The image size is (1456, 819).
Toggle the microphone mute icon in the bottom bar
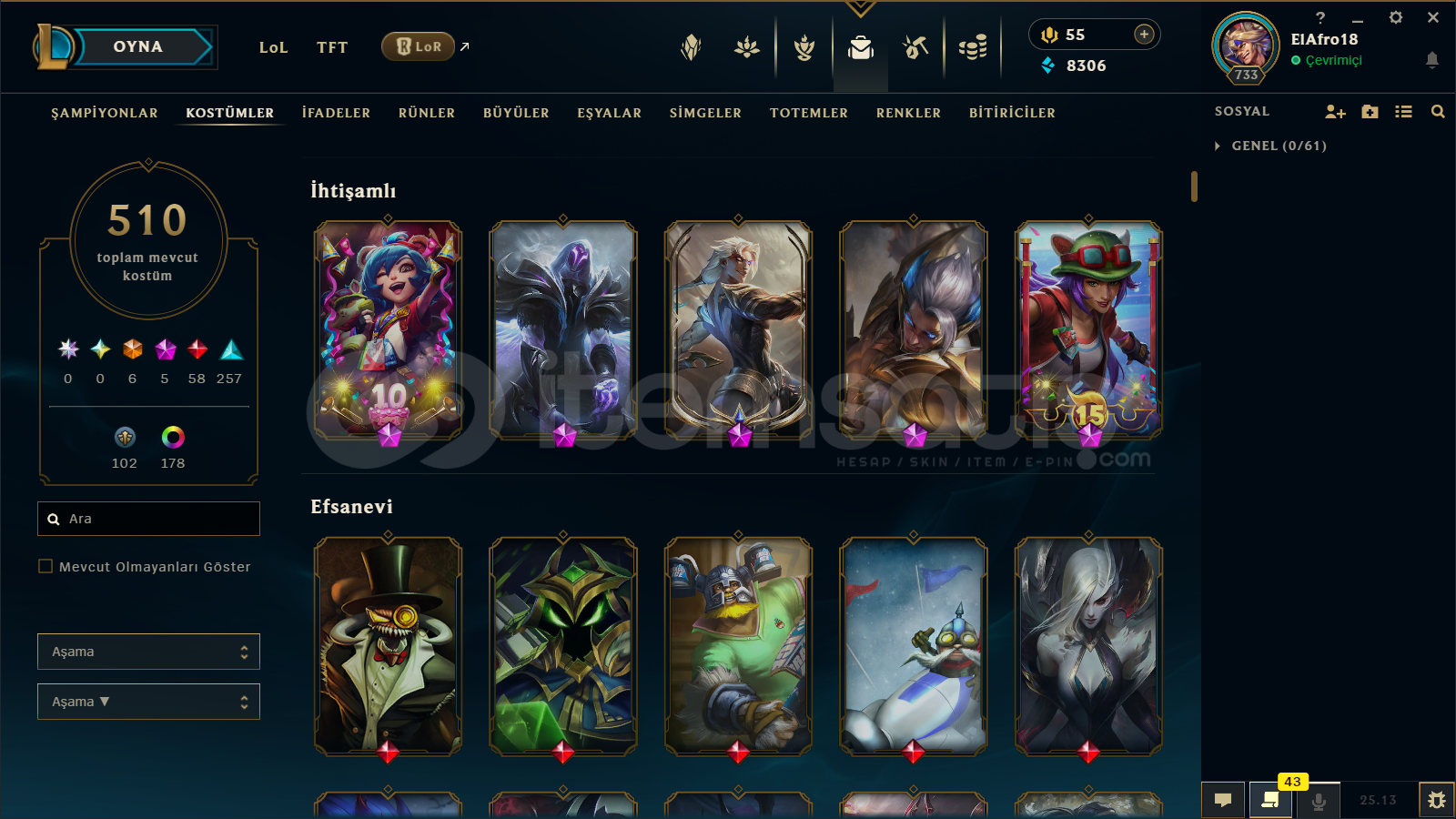click(x=1318, y=801)
